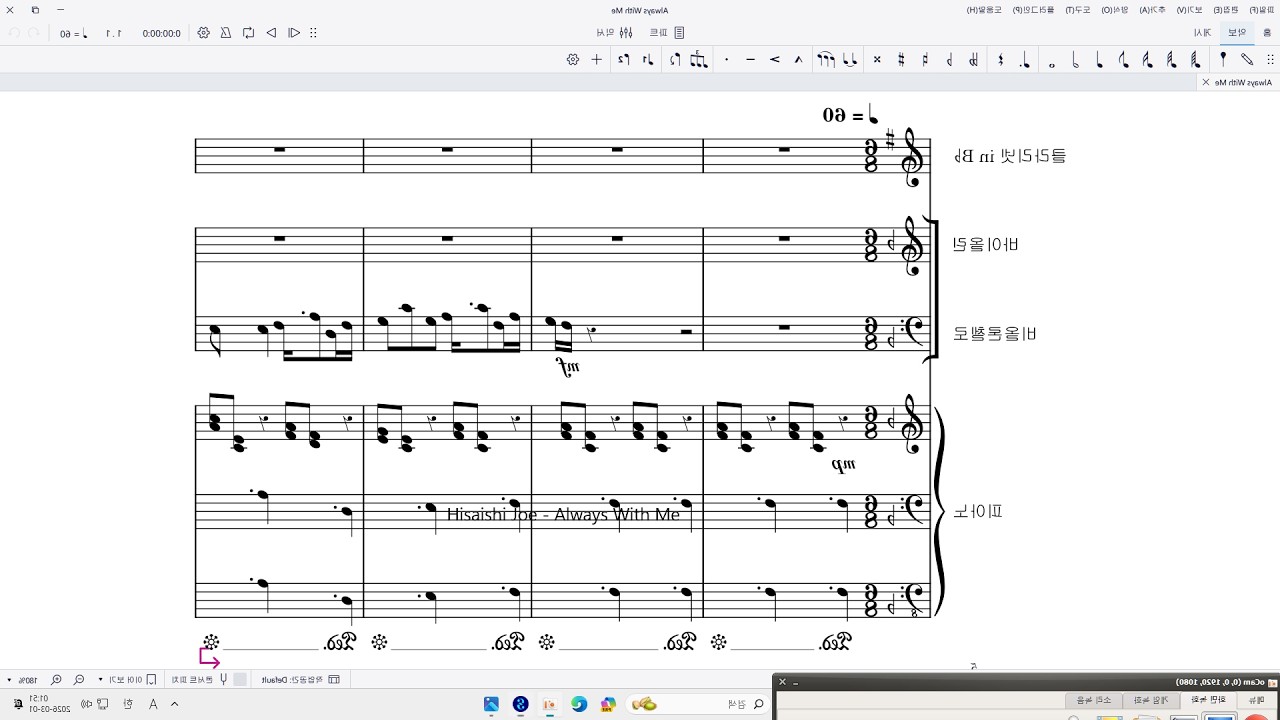
Task: Toggle loop playback
Action: (x=248, y=33)
